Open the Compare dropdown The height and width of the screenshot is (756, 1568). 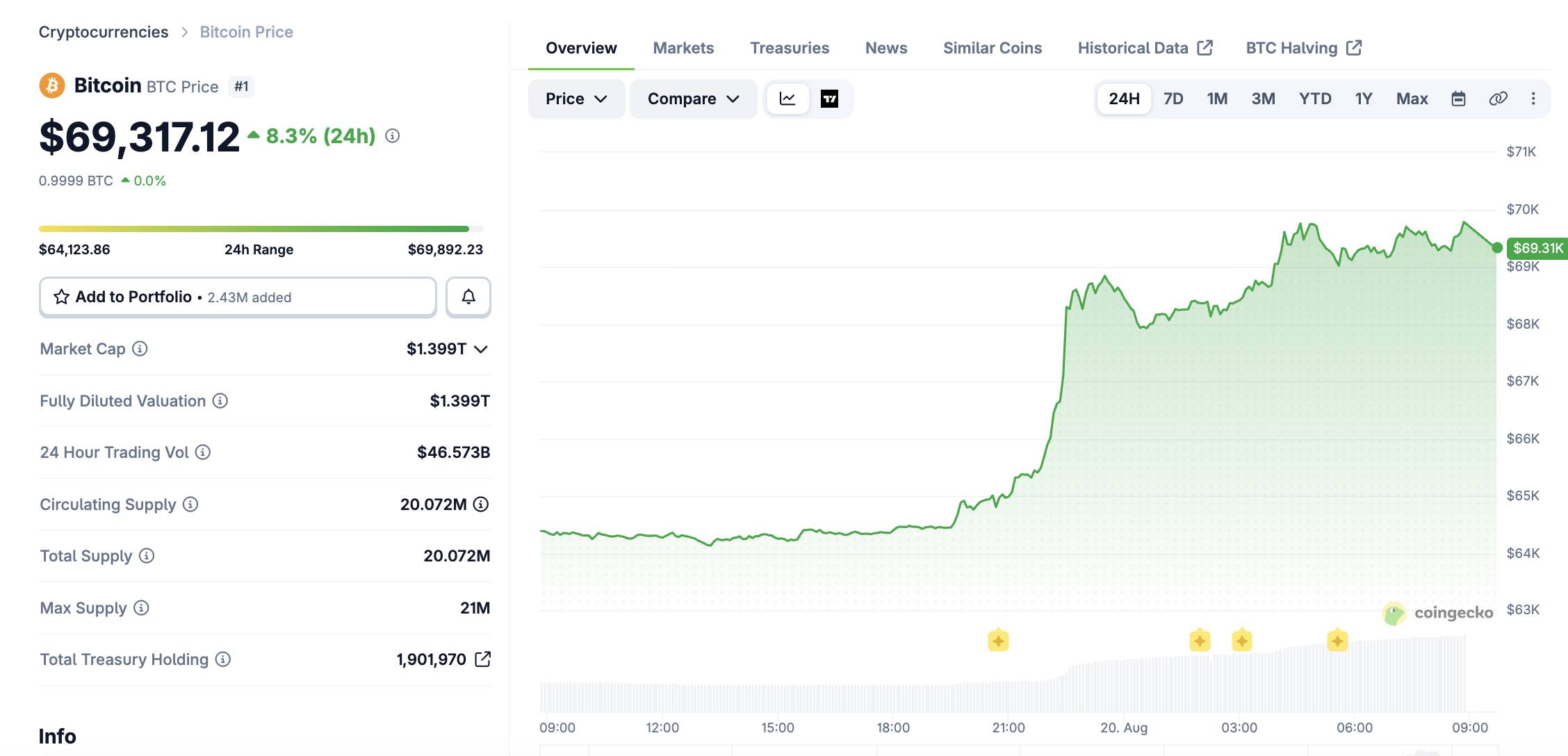pyautogui.click(x=693, y=99)
